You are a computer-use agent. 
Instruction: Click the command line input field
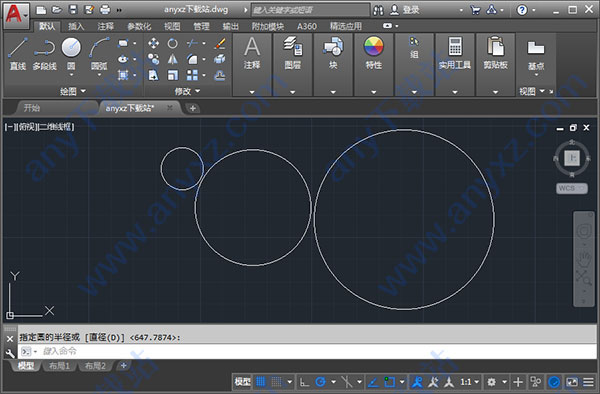[308, 351]
